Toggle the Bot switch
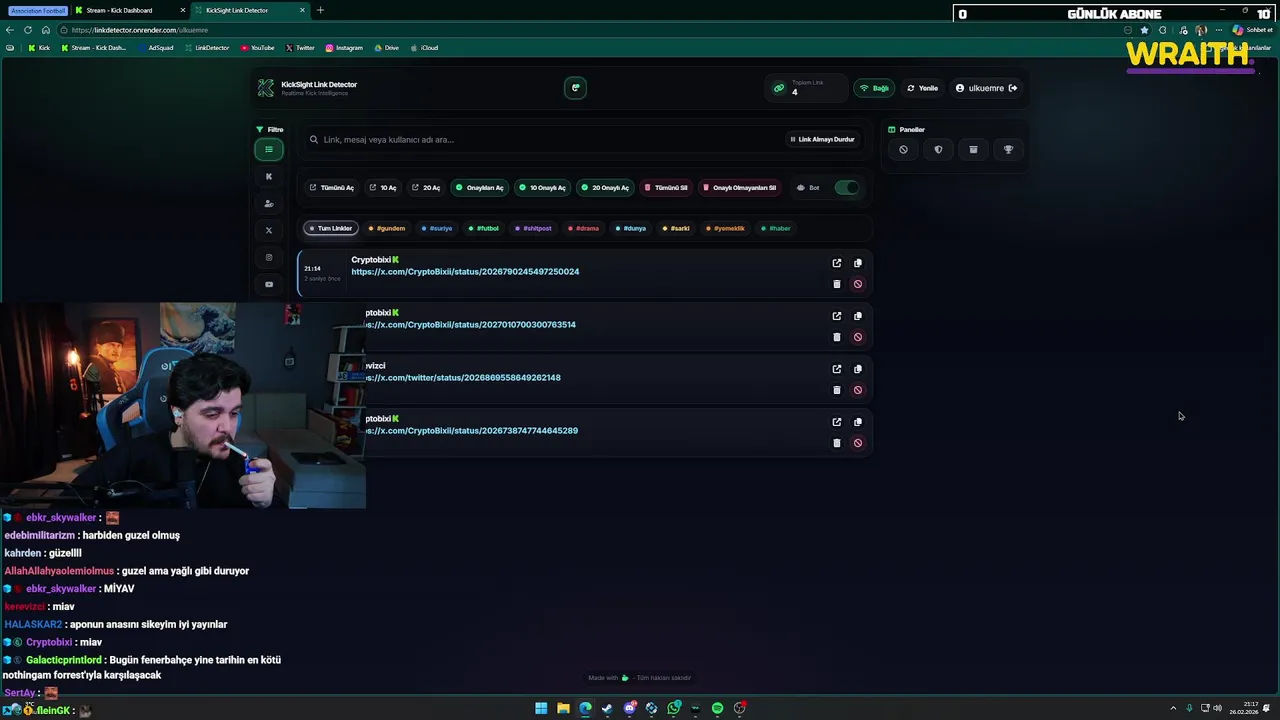This screenshot has height=720, width=1280. (x=846, y=187)
